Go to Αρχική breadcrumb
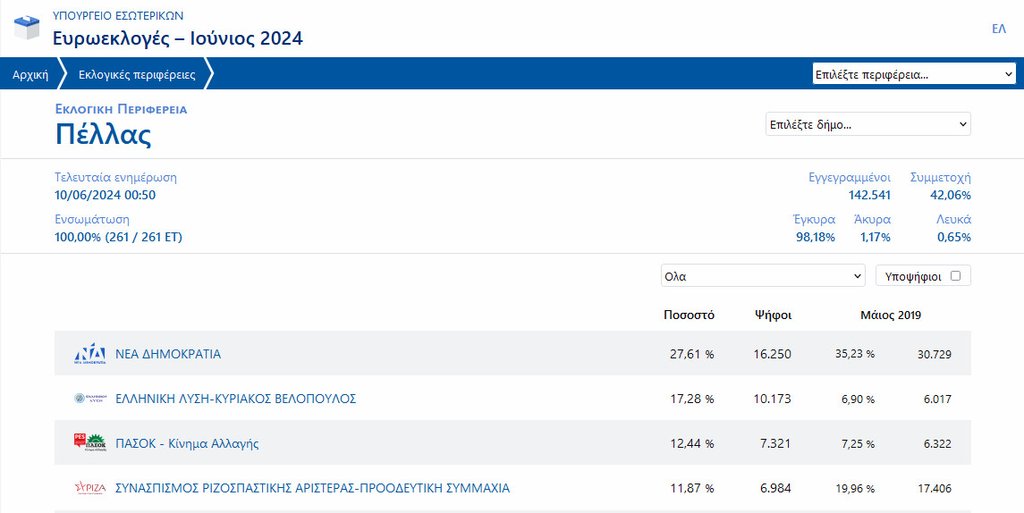This screenshot has height=513, width=1024. point(30,74)
